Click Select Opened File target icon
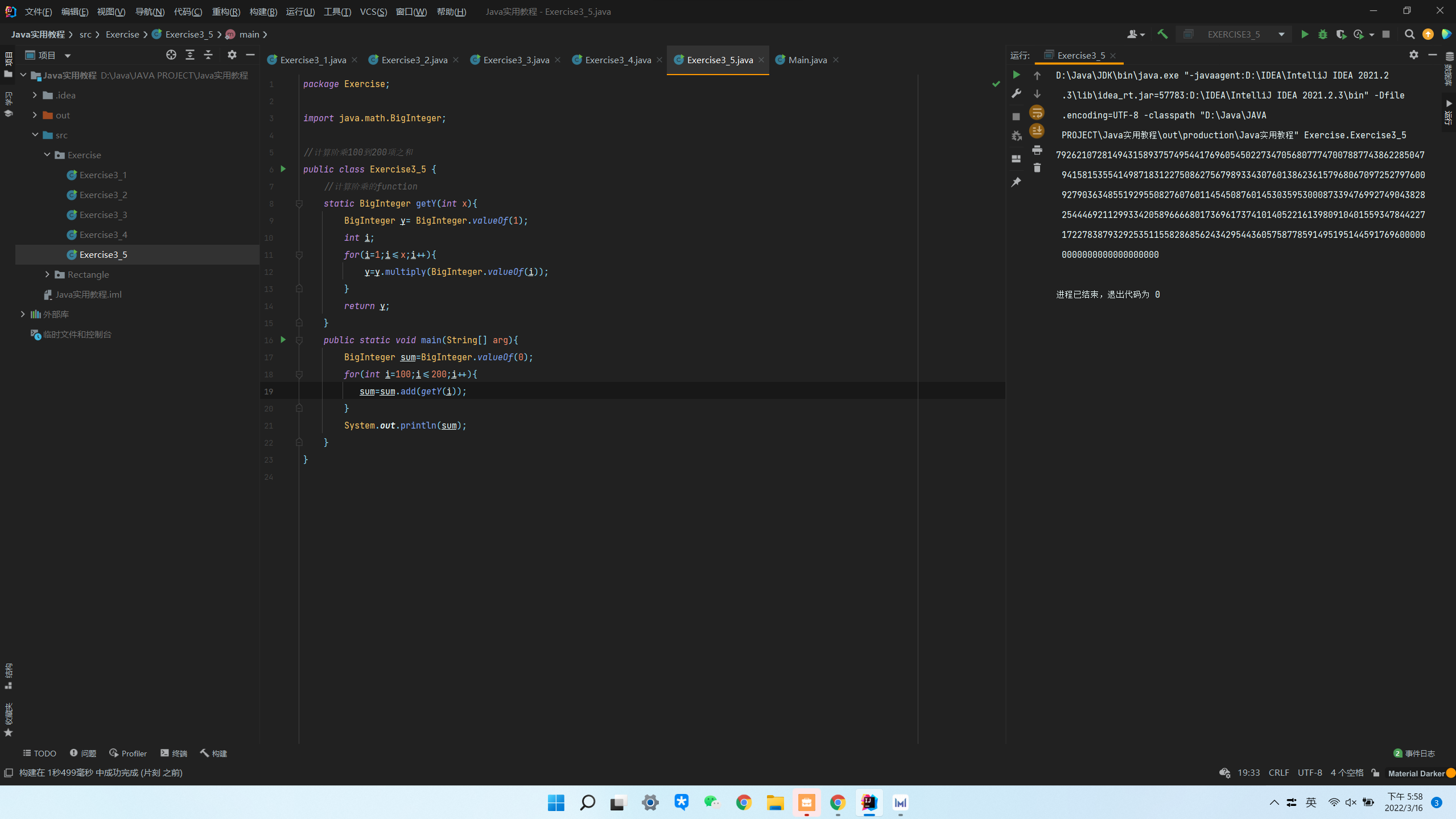This screenshot has width=1456, height=819. pos(171,55)
